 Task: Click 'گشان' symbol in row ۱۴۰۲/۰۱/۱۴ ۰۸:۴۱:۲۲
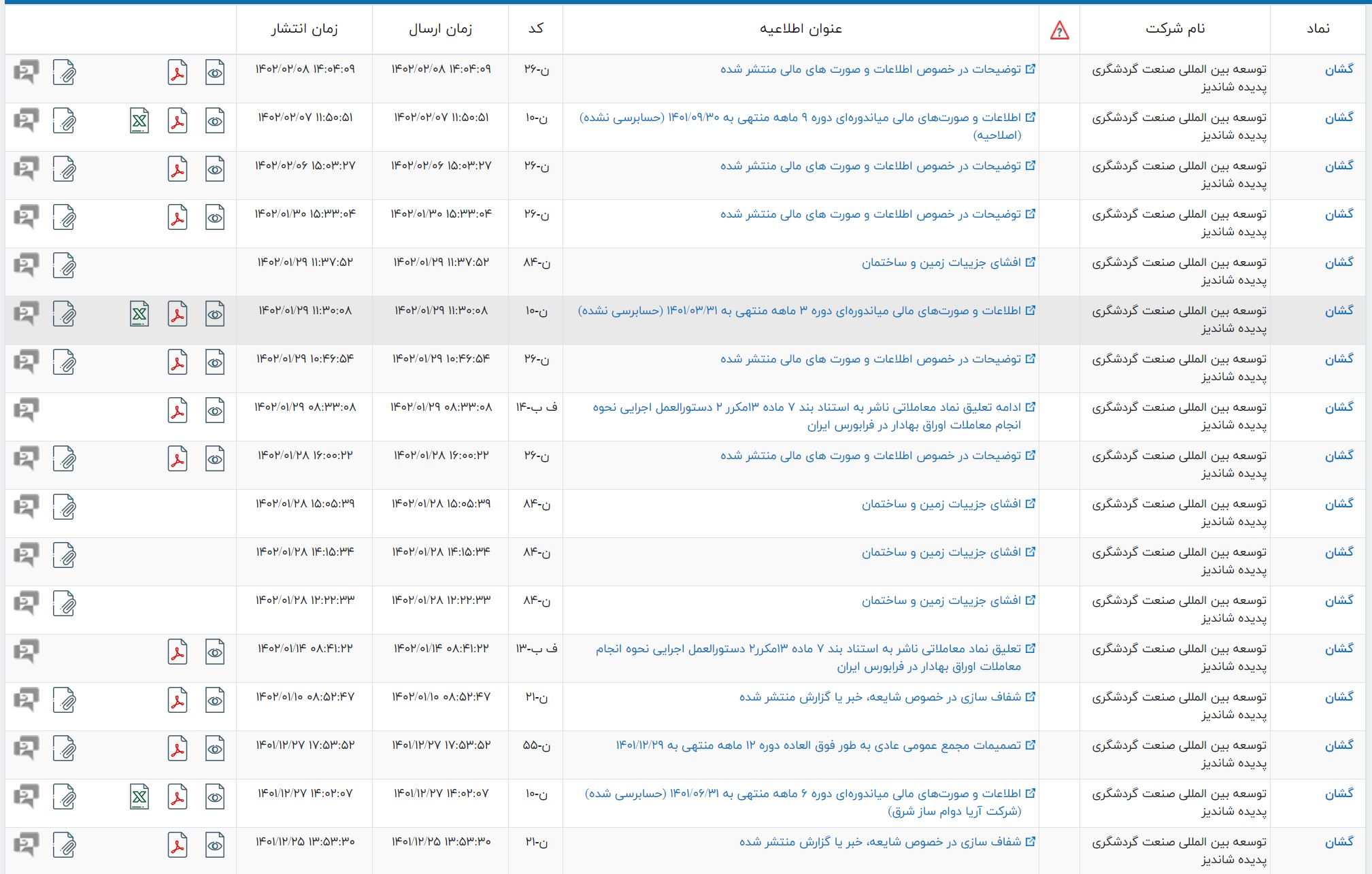[1339, 649]
